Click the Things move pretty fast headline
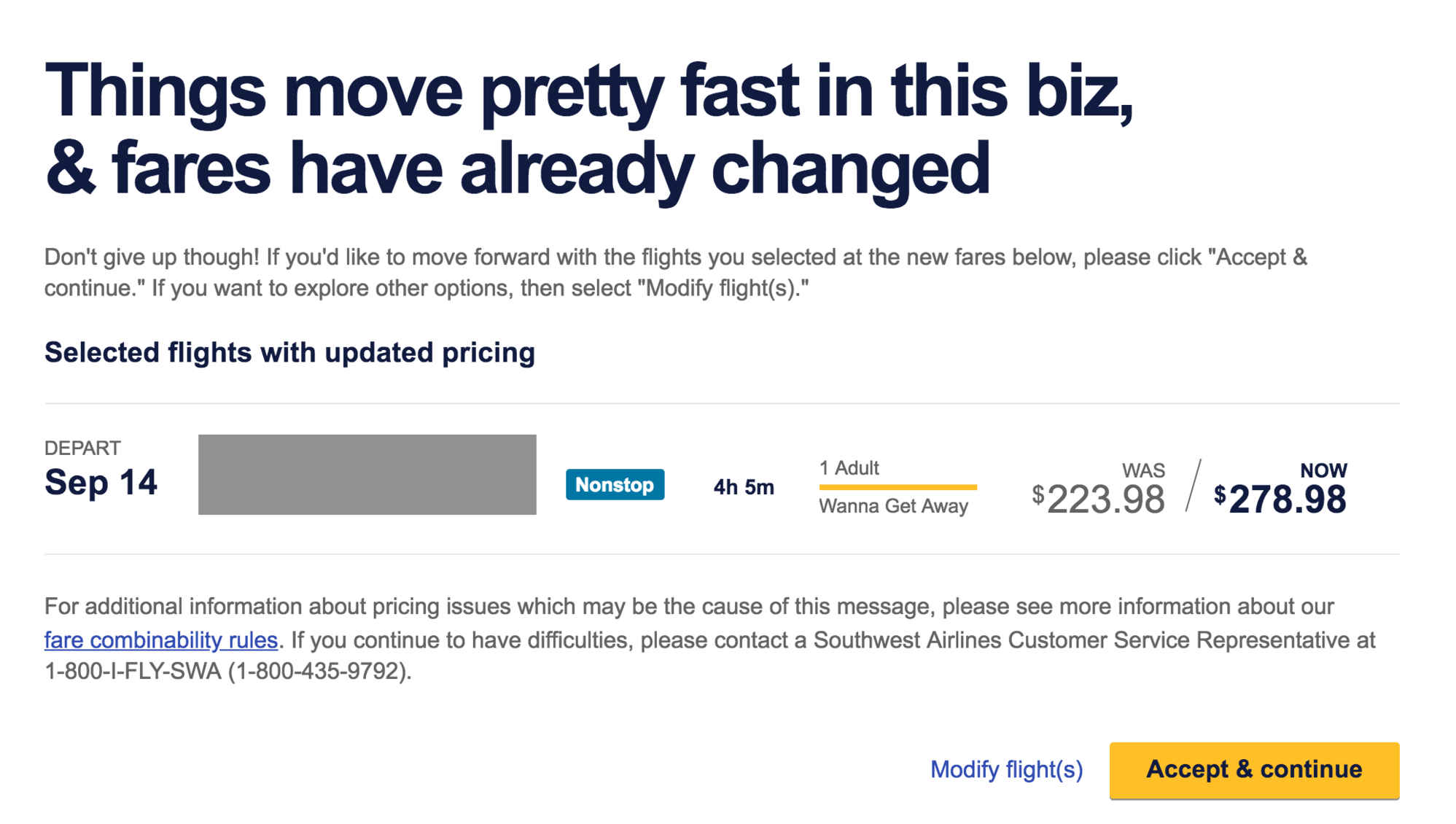This screenshot has width=1456, height=824. click(x=588, y=92)
